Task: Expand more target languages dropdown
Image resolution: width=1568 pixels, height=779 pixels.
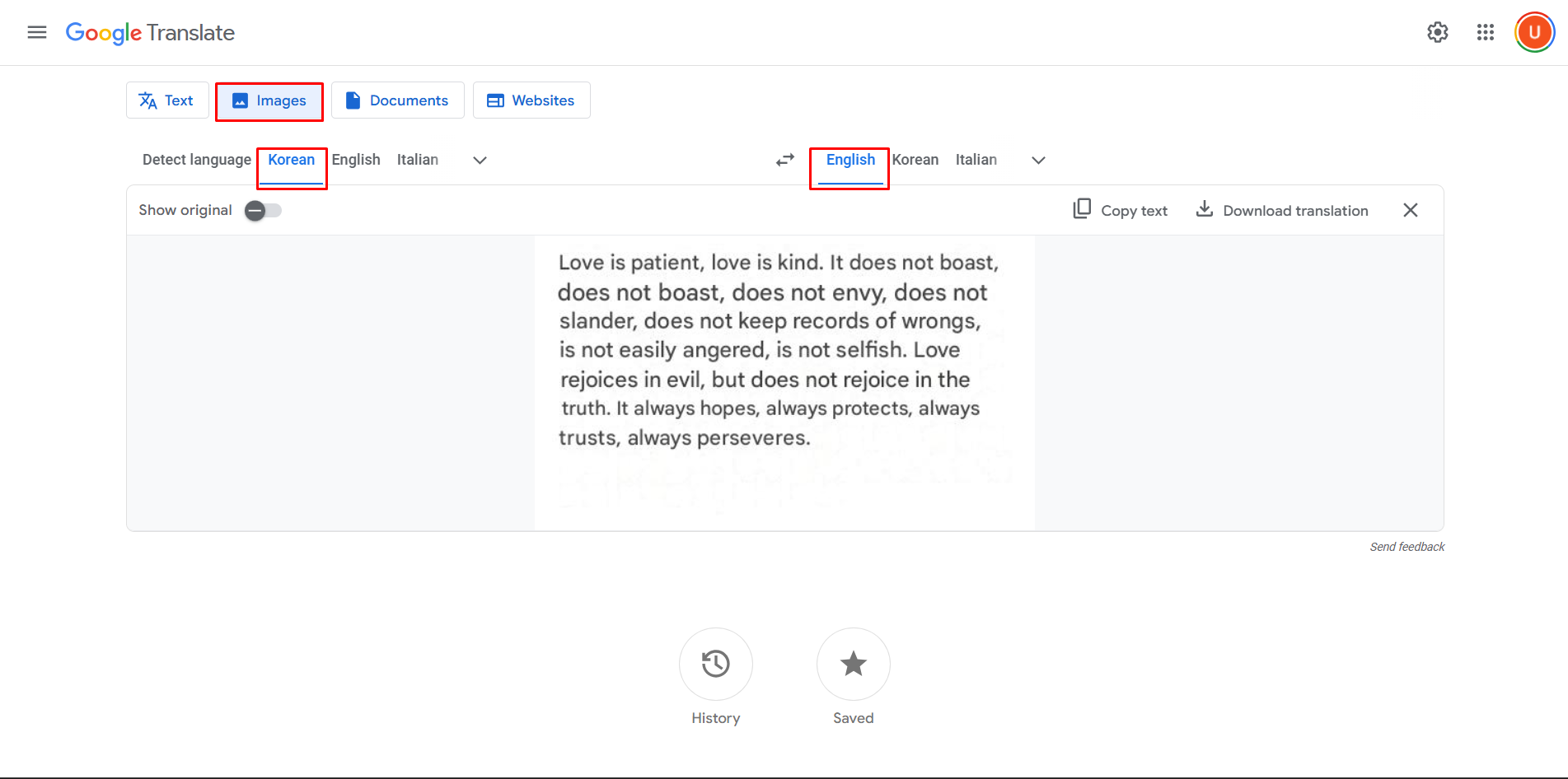Action: [x=1037, y=160]
